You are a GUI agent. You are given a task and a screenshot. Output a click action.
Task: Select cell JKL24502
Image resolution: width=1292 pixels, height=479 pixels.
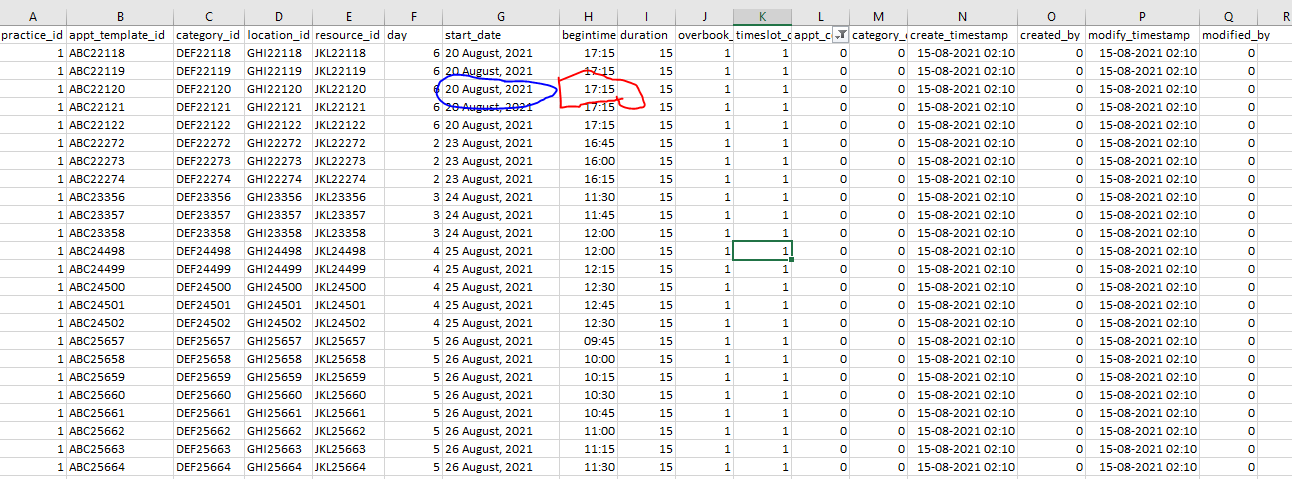click(x=347, y=323)
